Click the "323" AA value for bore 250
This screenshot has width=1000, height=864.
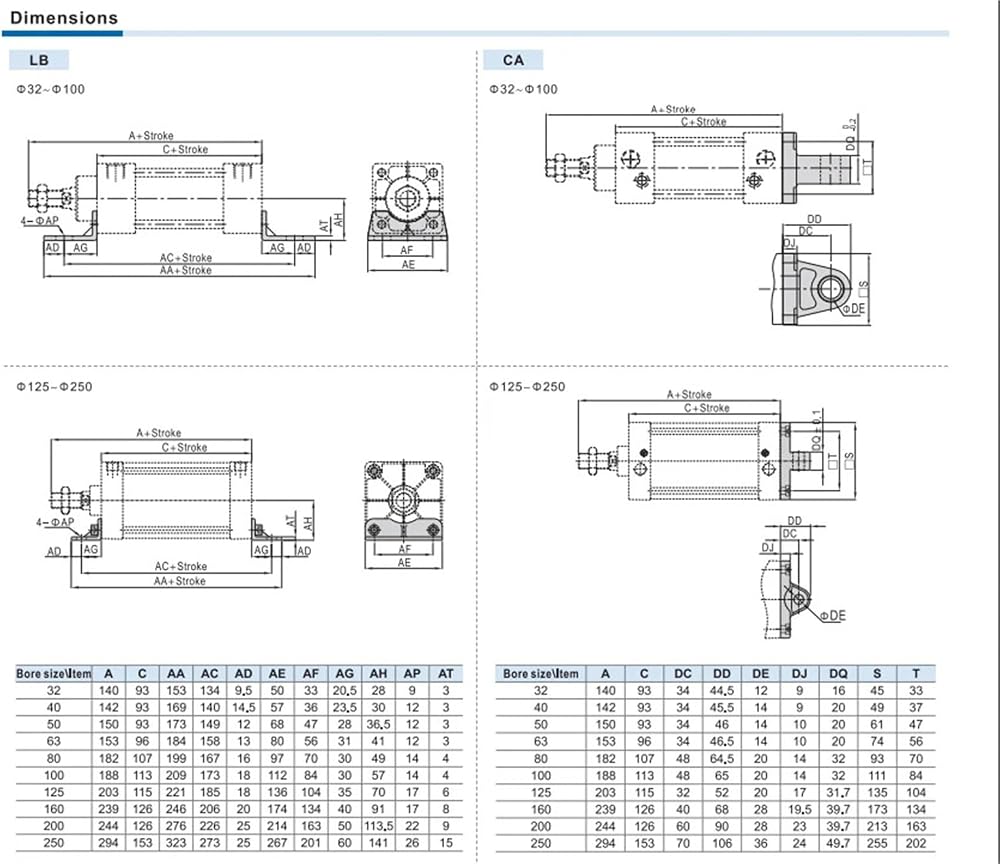176,842
